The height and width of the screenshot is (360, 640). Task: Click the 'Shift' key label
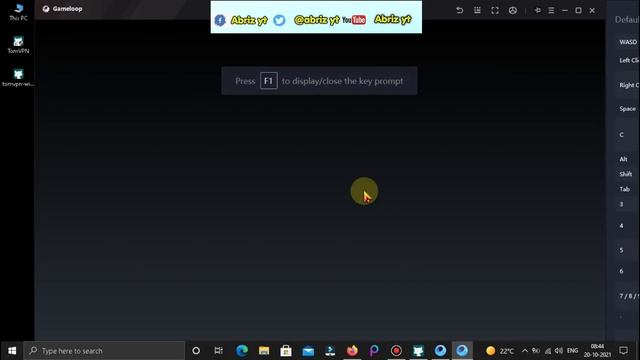pos(625,174)
